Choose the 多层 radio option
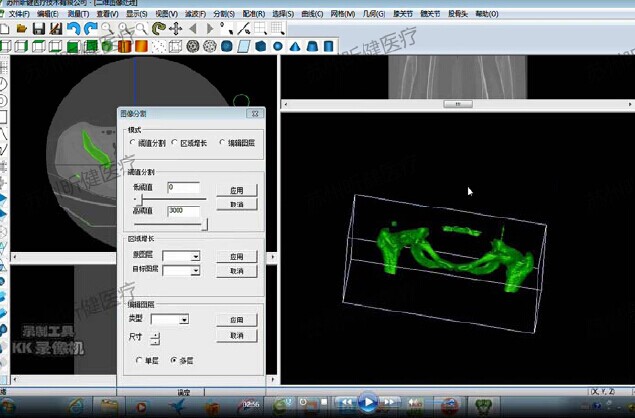The height and width of the screenshot is (418, 635). pyautogui.click(x=174, y=360)
